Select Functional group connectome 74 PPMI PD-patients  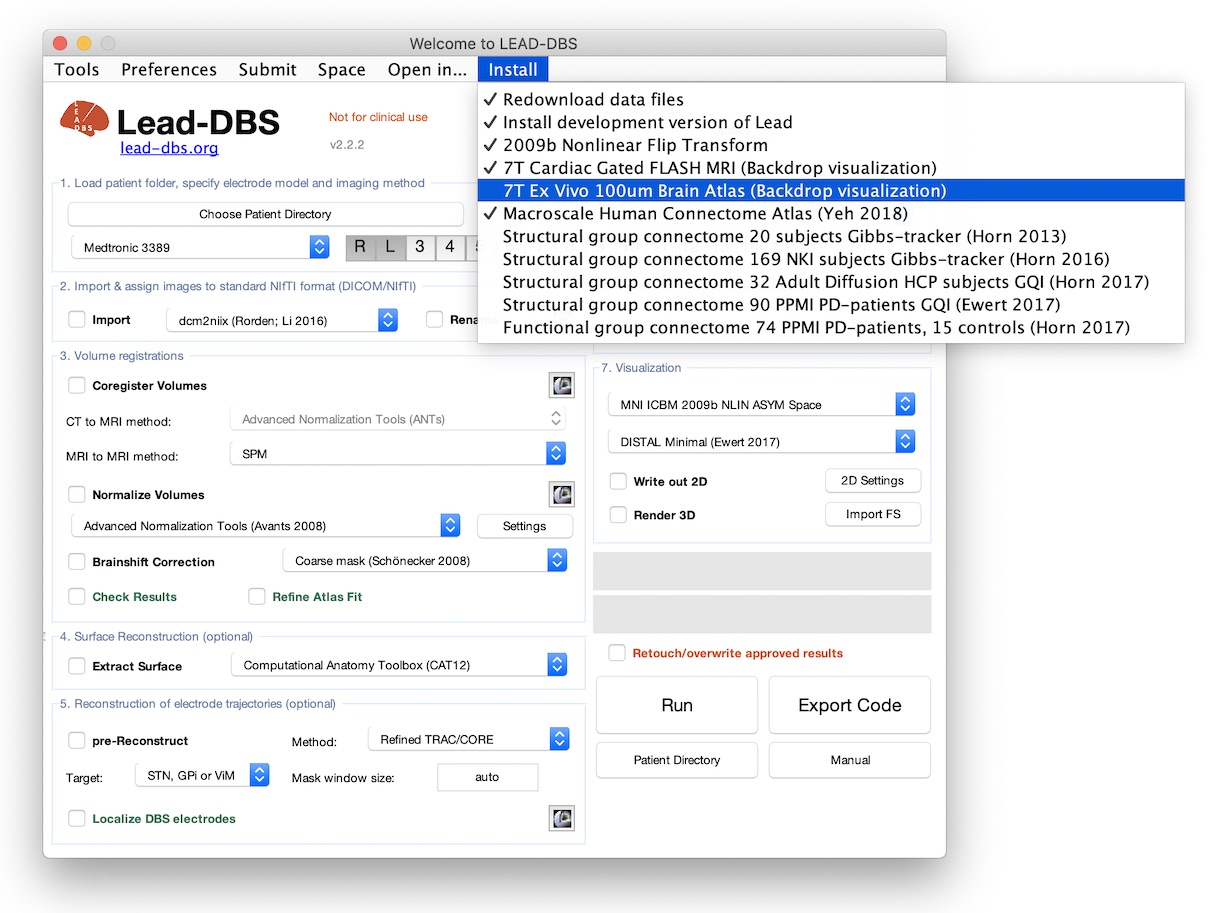click(831, 328)
